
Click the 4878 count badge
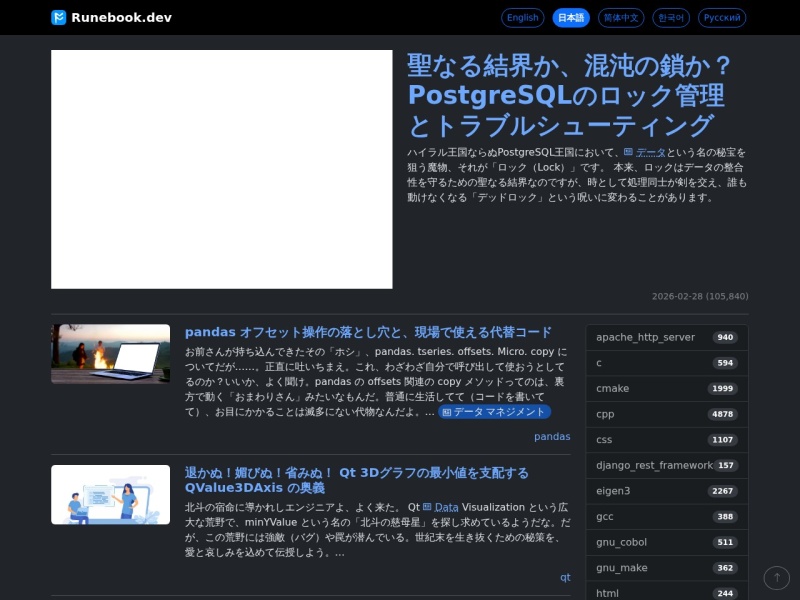pyautogui.click(x=722, y=414)
